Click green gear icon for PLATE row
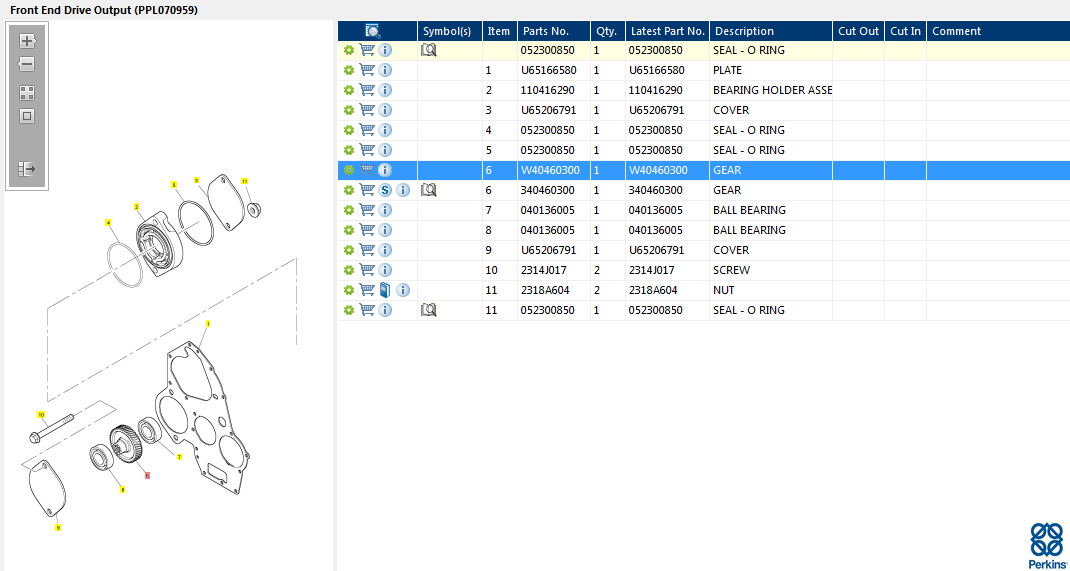1070x571 pixels. (x=349, y=70)
